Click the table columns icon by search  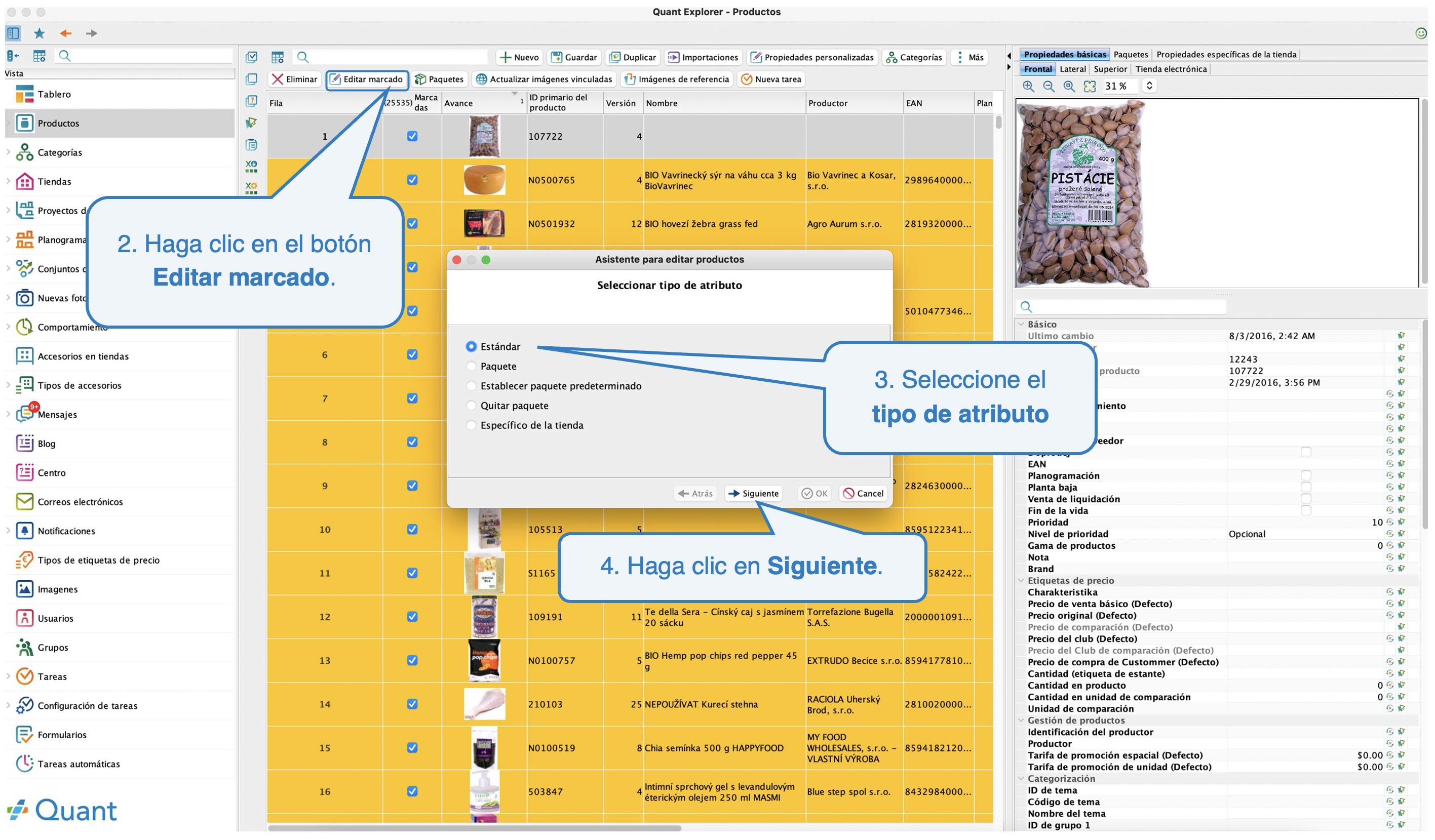(277, 57)
